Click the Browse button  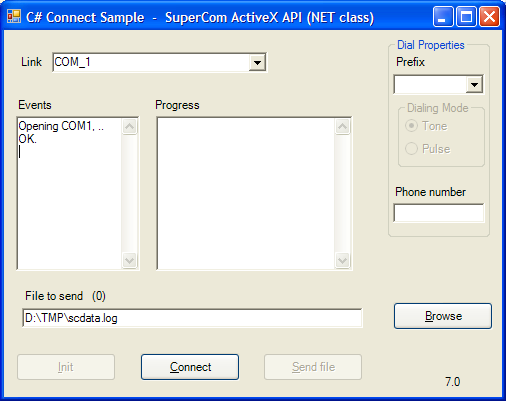click(443, 316)
